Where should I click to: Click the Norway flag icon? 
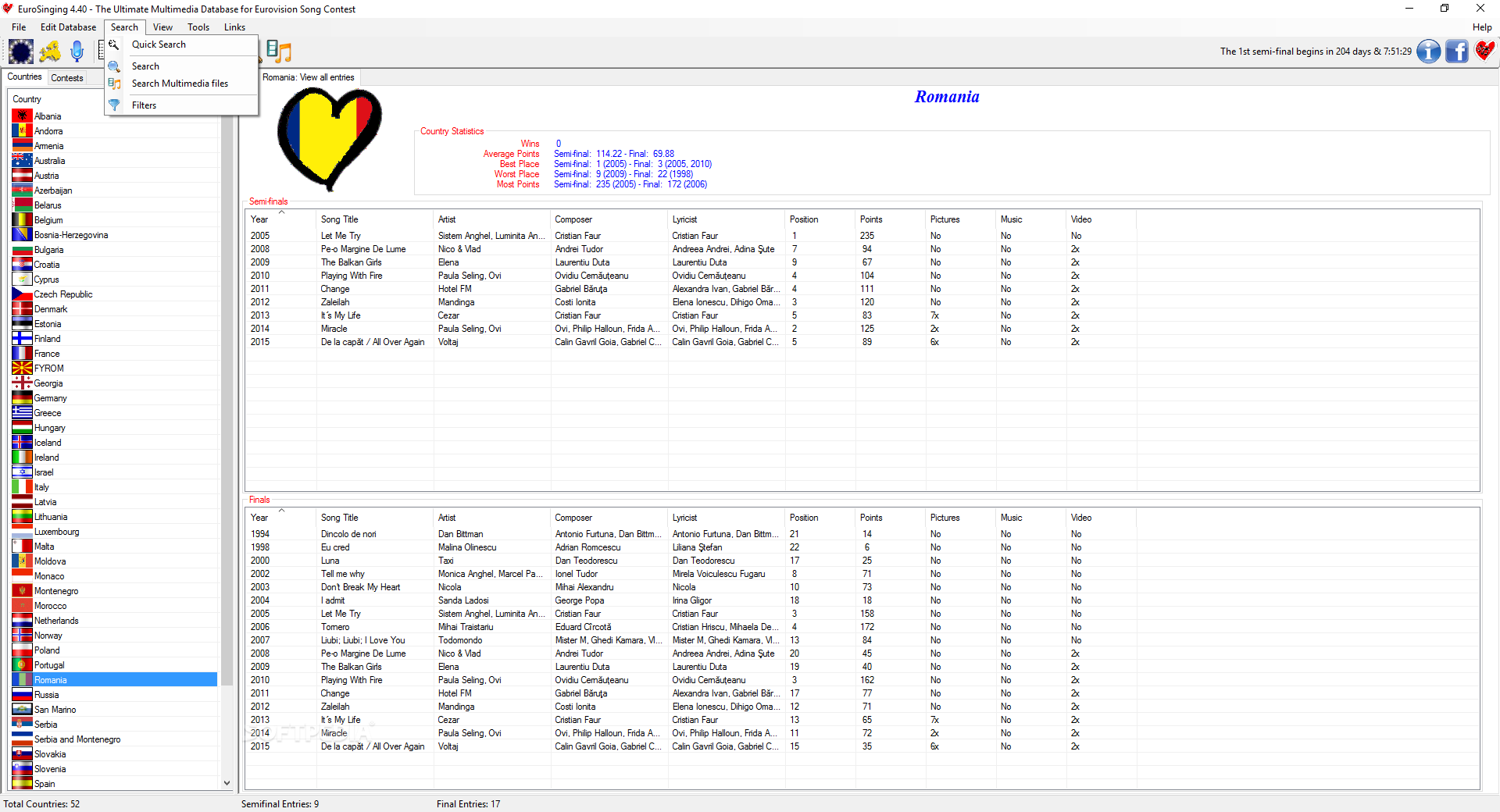(22, 636)
